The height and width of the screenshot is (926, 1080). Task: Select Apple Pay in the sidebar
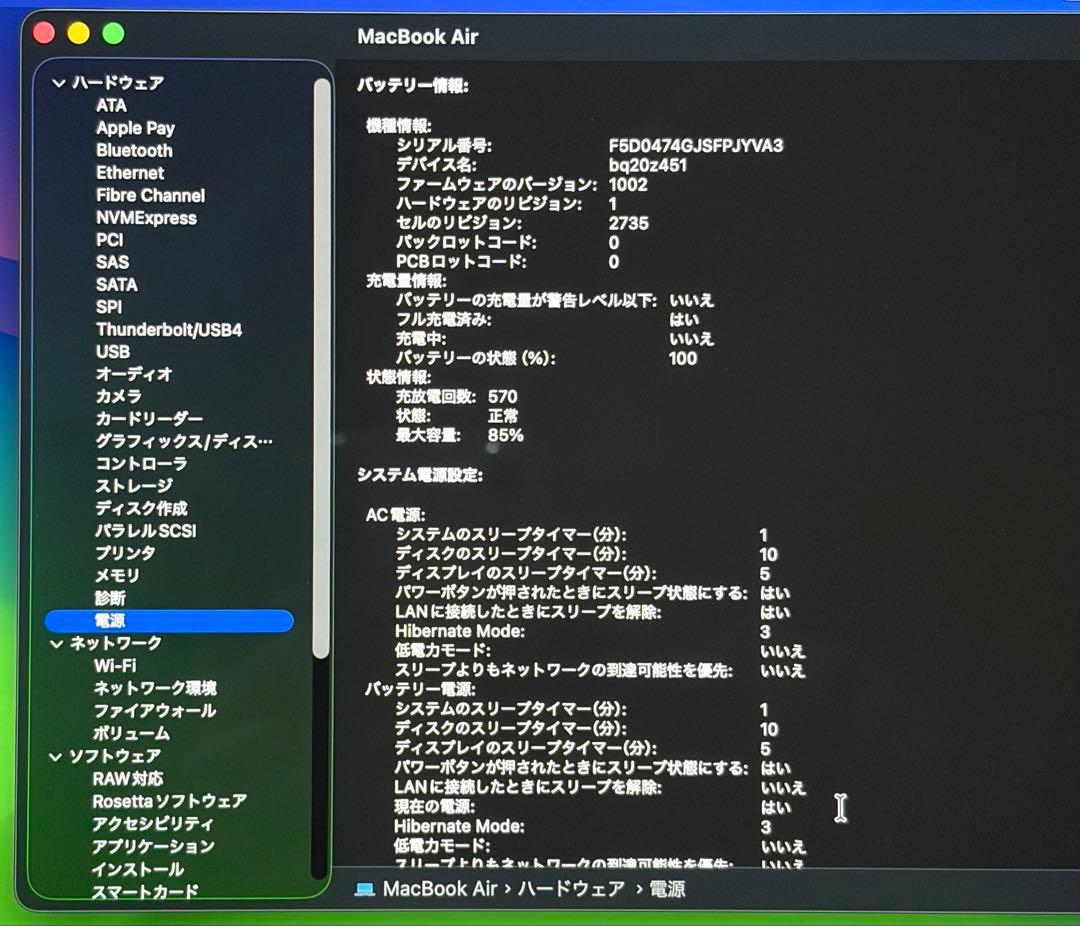click(135, 128)
